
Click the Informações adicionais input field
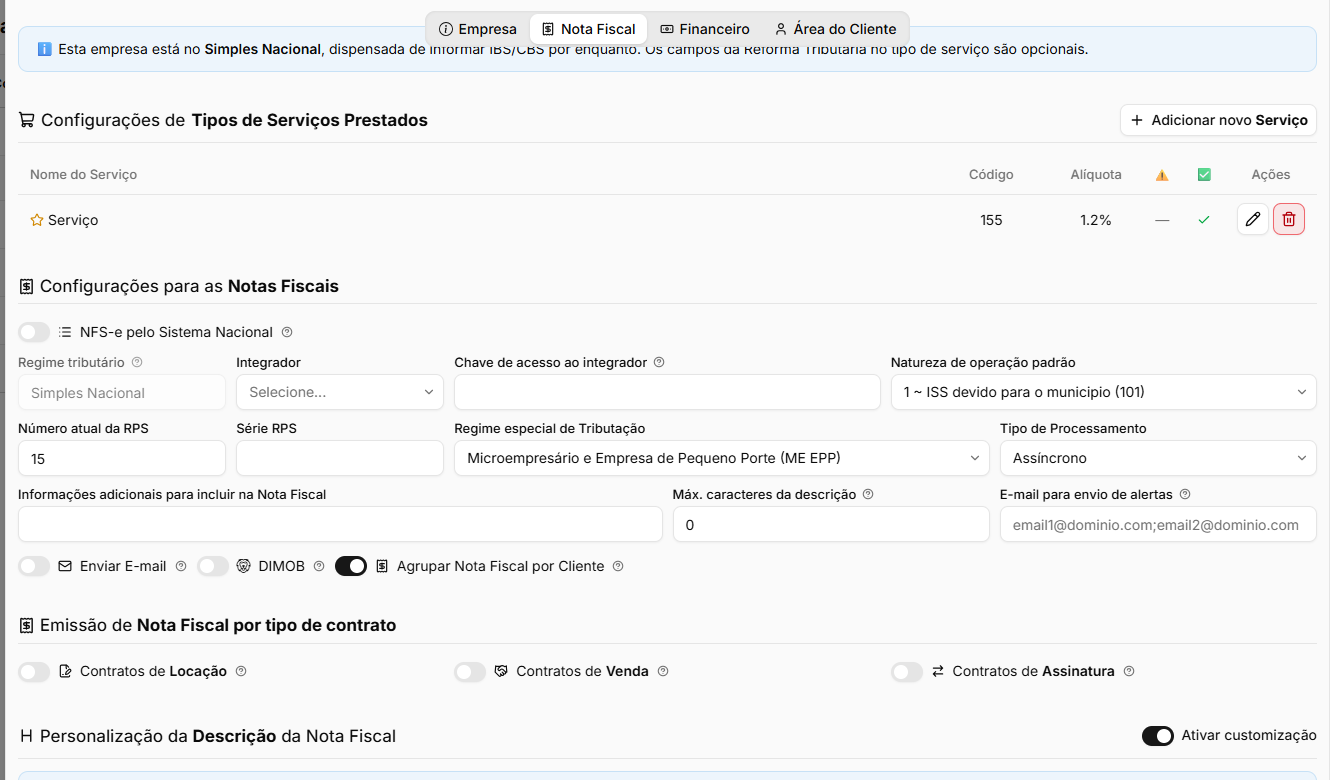pos(340,524)
